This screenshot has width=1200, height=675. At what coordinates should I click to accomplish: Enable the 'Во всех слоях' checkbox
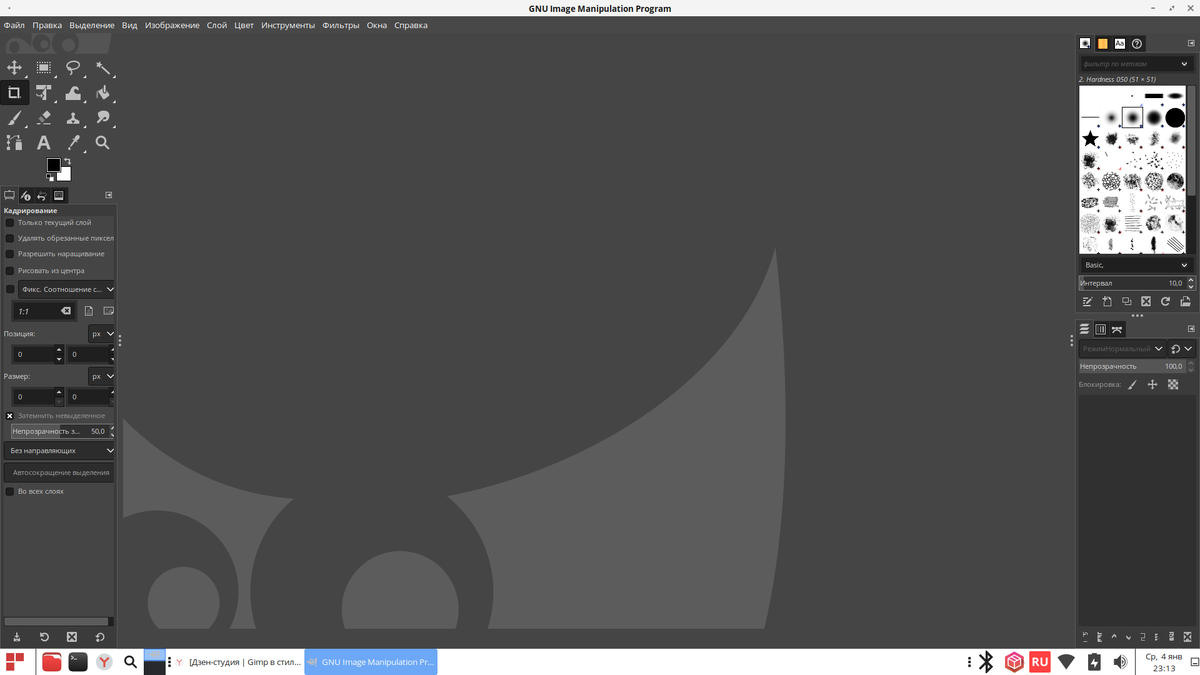tap(9, 491)
